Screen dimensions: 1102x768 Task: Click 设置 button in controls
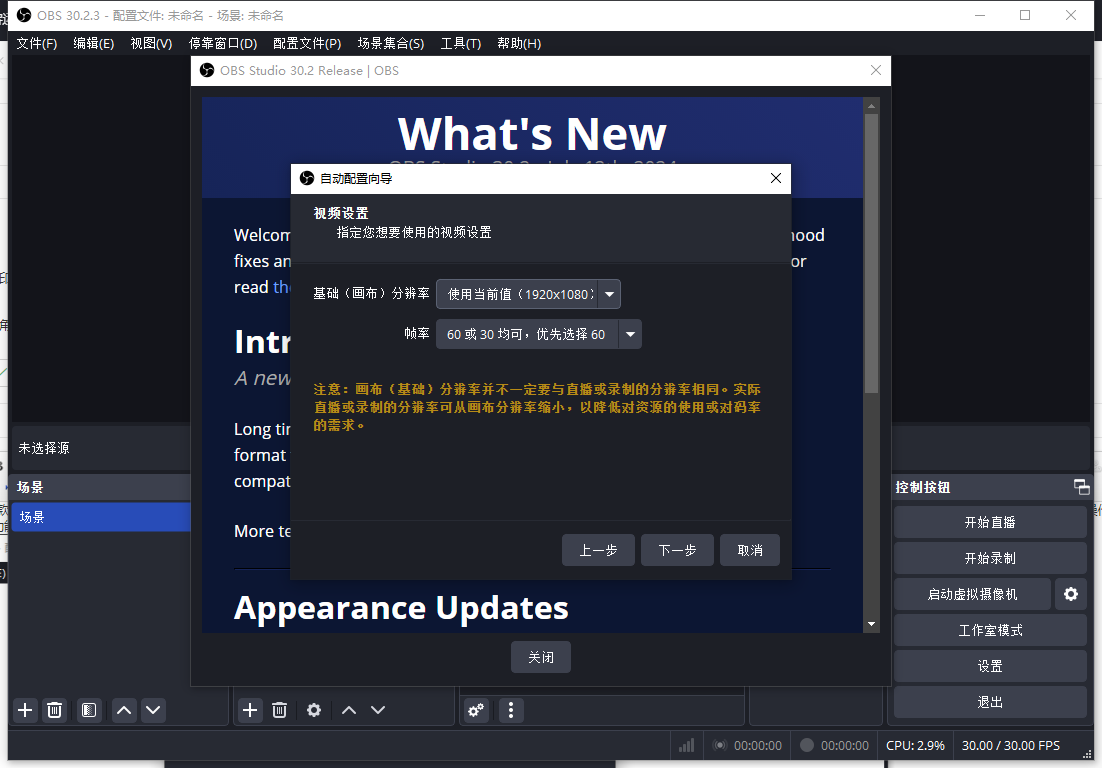(x=990, y=666)
